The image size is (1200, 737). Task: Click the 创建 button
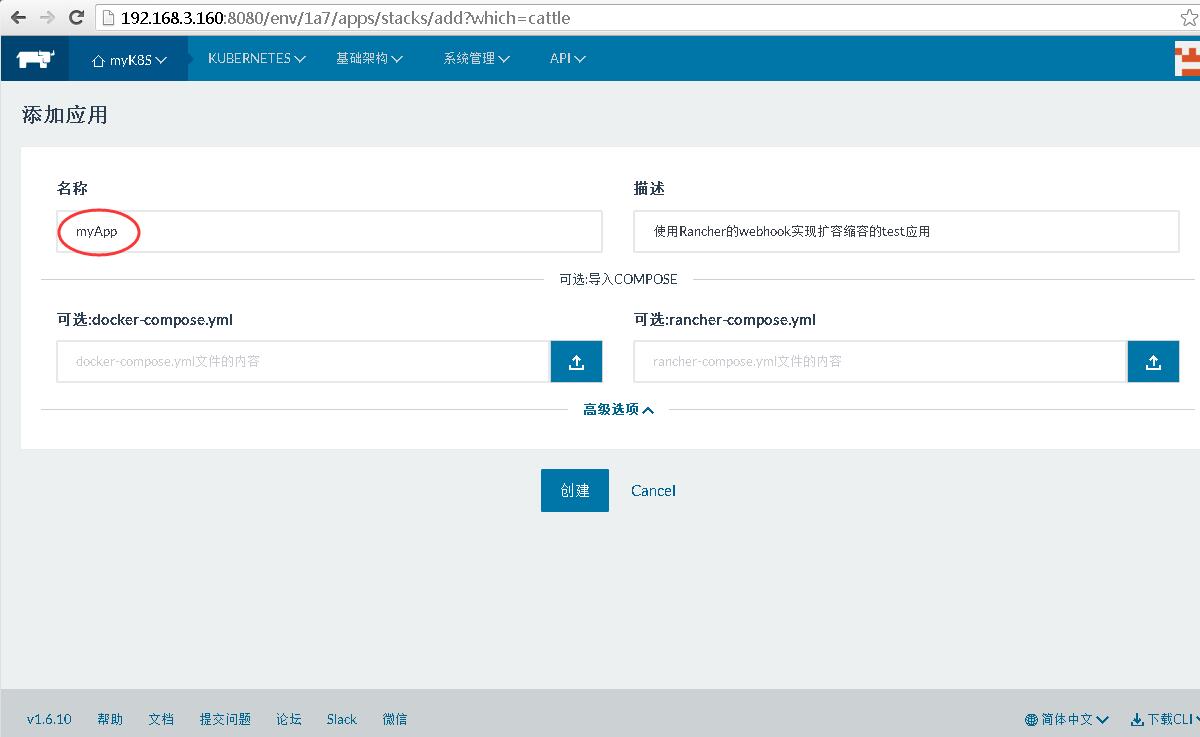click(x=575, y=490)
